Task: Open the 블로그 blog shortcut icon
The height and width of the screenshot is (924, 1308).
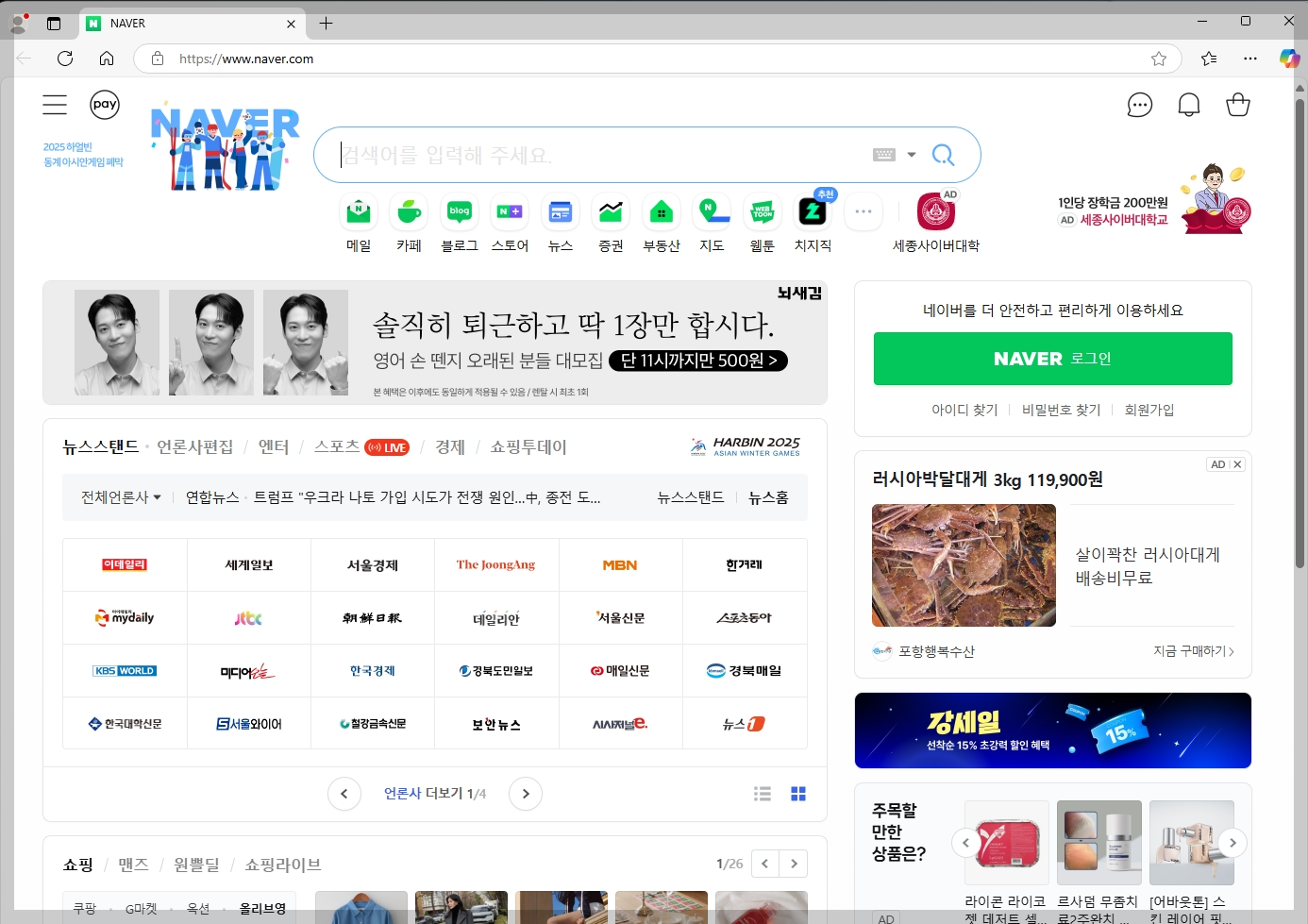Action: point(460,212)
